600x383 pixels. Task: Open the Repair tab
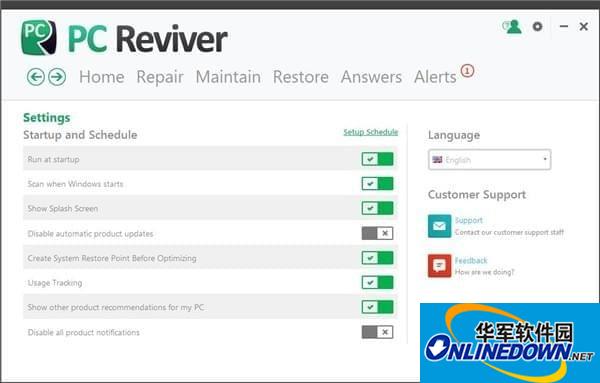pos(160,77)
